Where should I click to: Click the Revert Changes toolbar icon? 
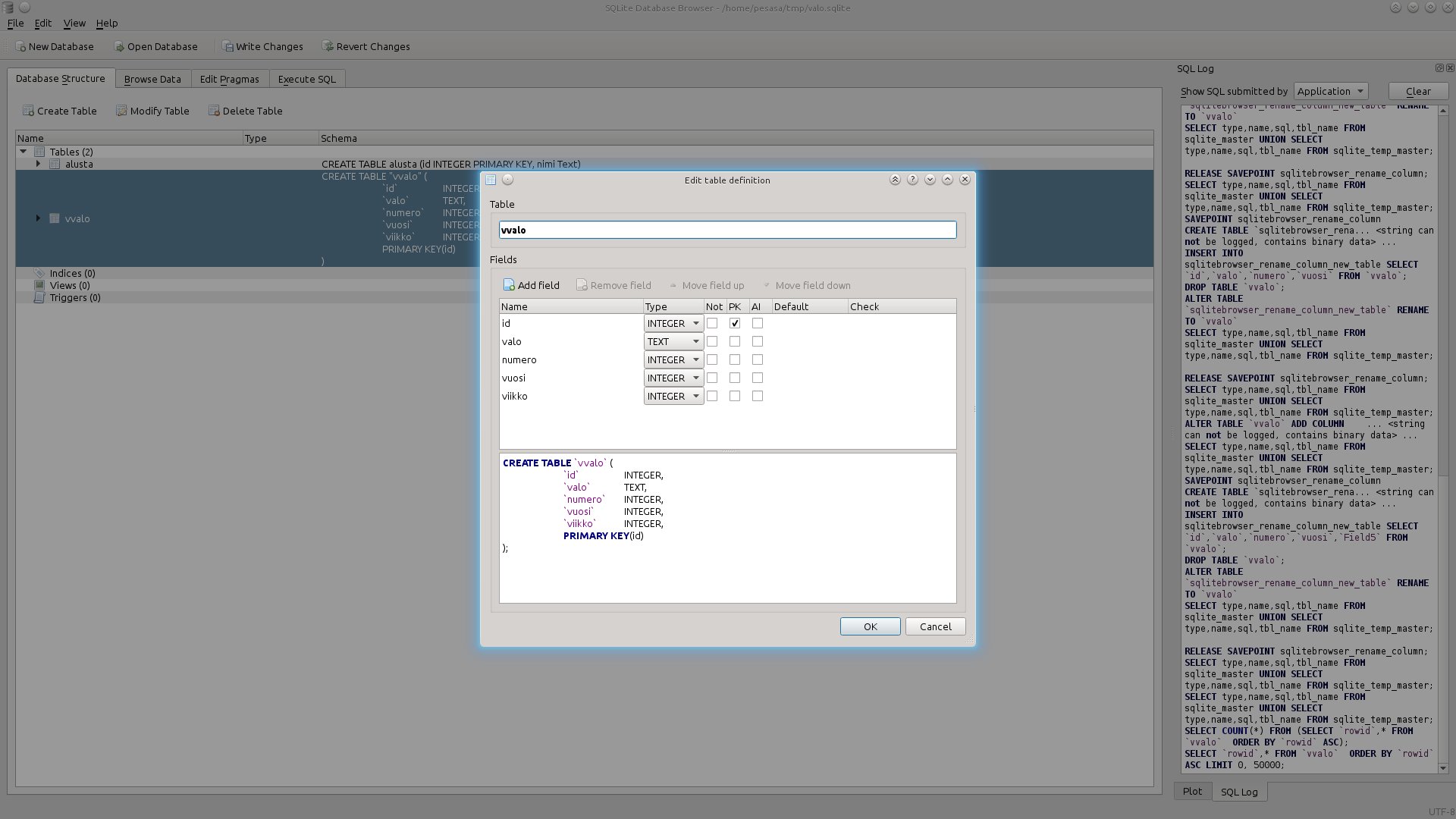(x=328, y=46)
